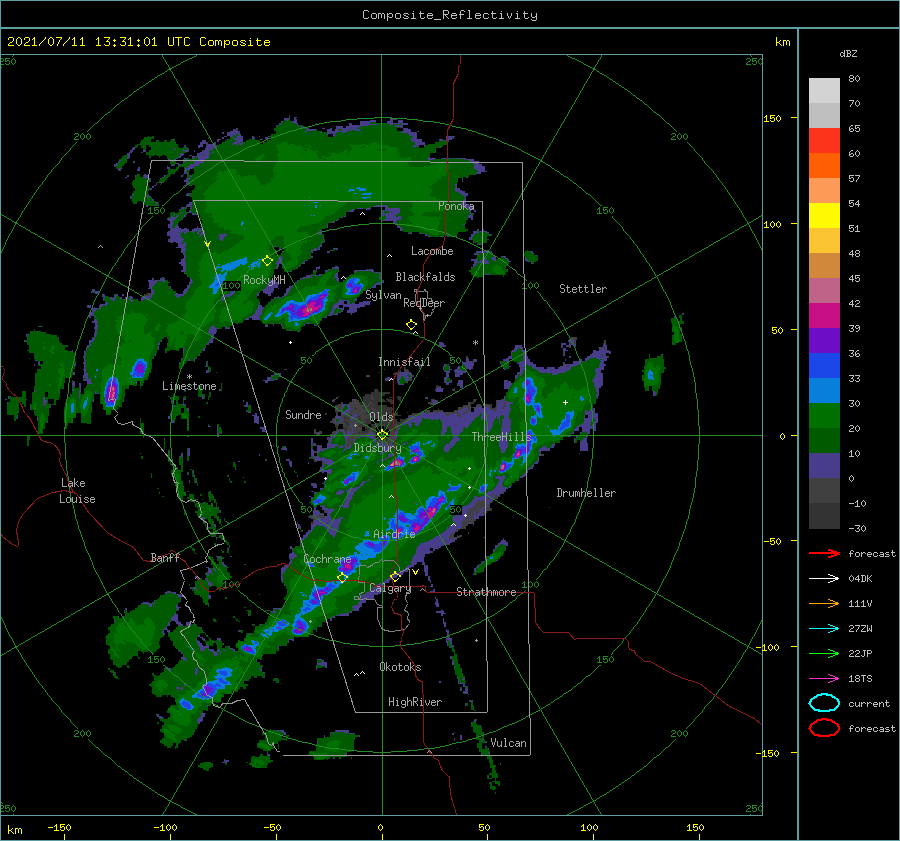
Task: Click the dBZ legend heading
Action: [x=848, y=54]
